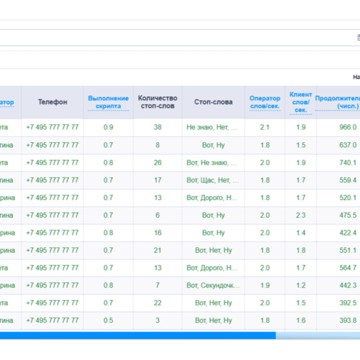Select the duration value 637.0

point(348,145)
